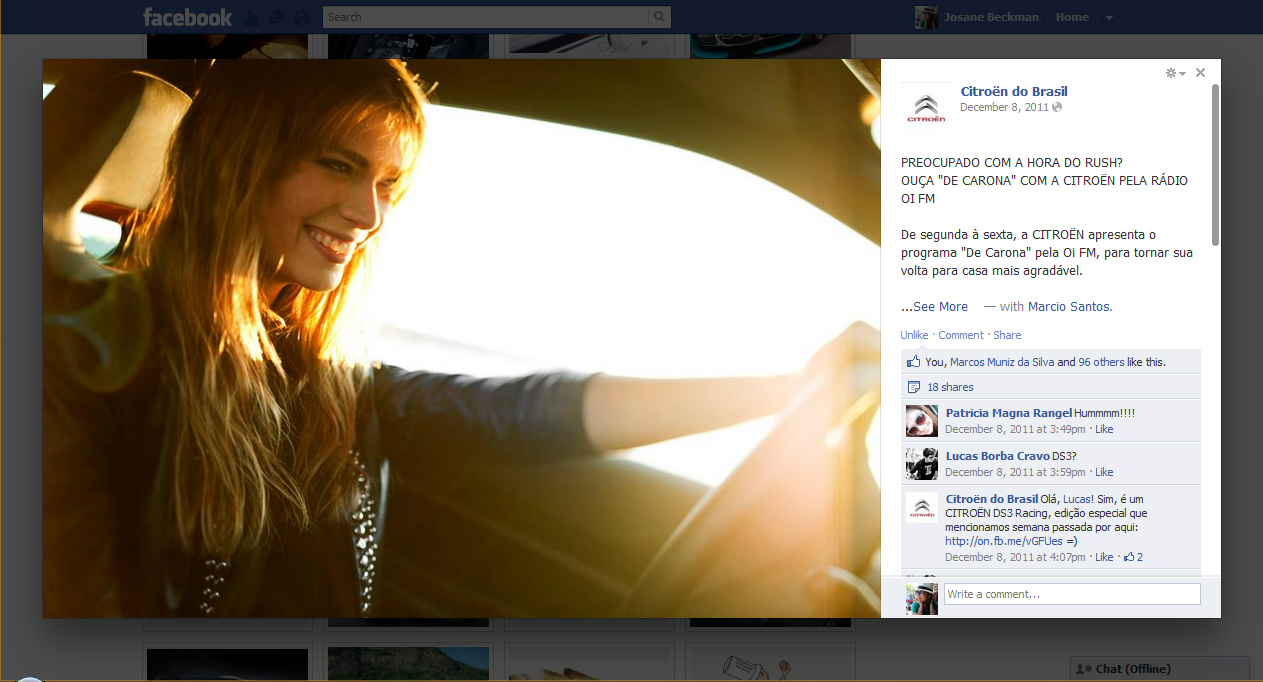The image size is (1263, 682).
Task: Click Josane Beckman profile picture in header
Action: (926, 17)
